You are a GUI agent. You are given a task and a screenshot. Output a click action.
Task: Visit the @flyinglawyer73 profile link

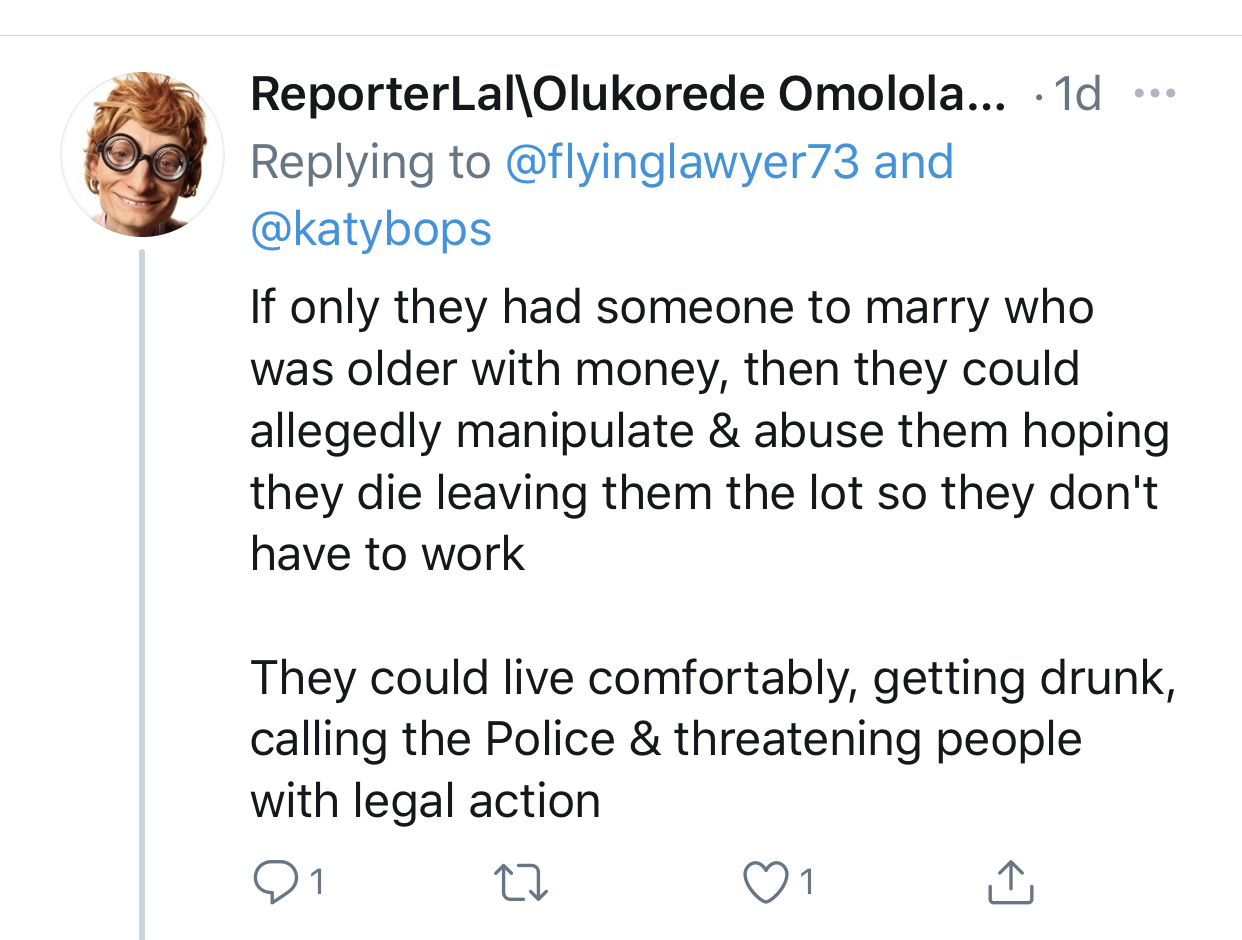point(684,162)
